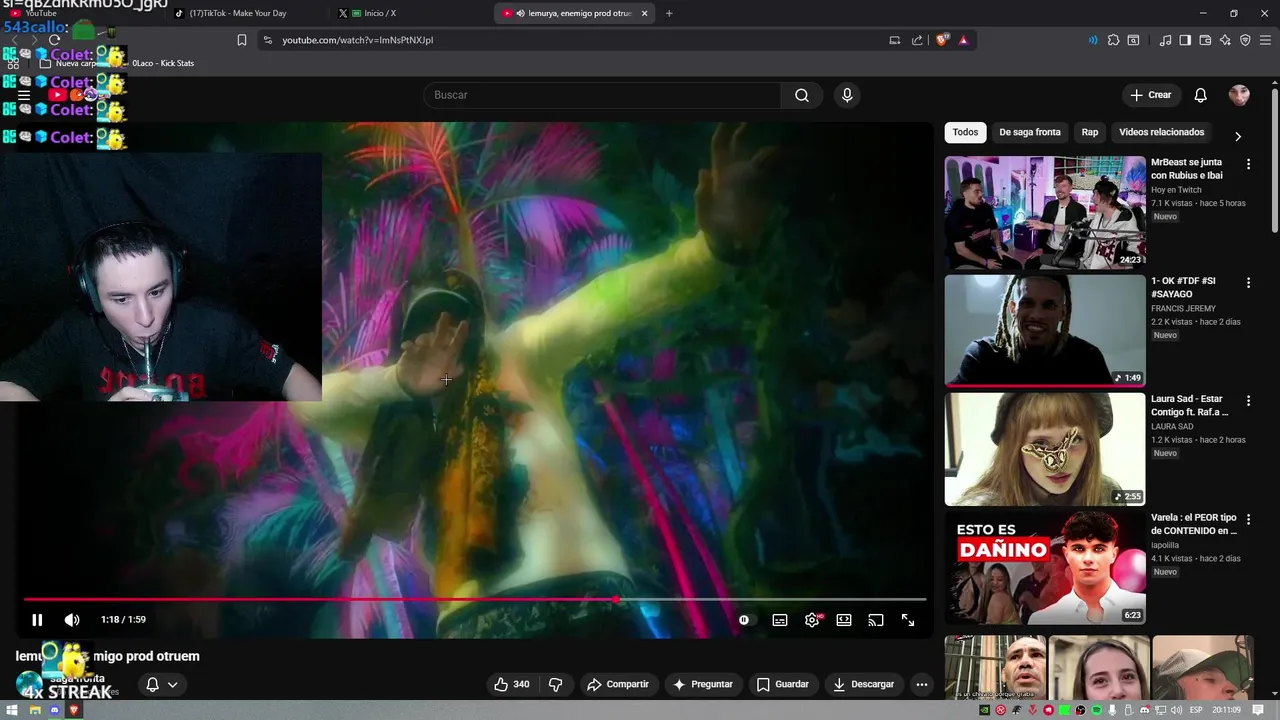Click the share icon in the address bar
The image size is (1280, 720).
(917, 40)
